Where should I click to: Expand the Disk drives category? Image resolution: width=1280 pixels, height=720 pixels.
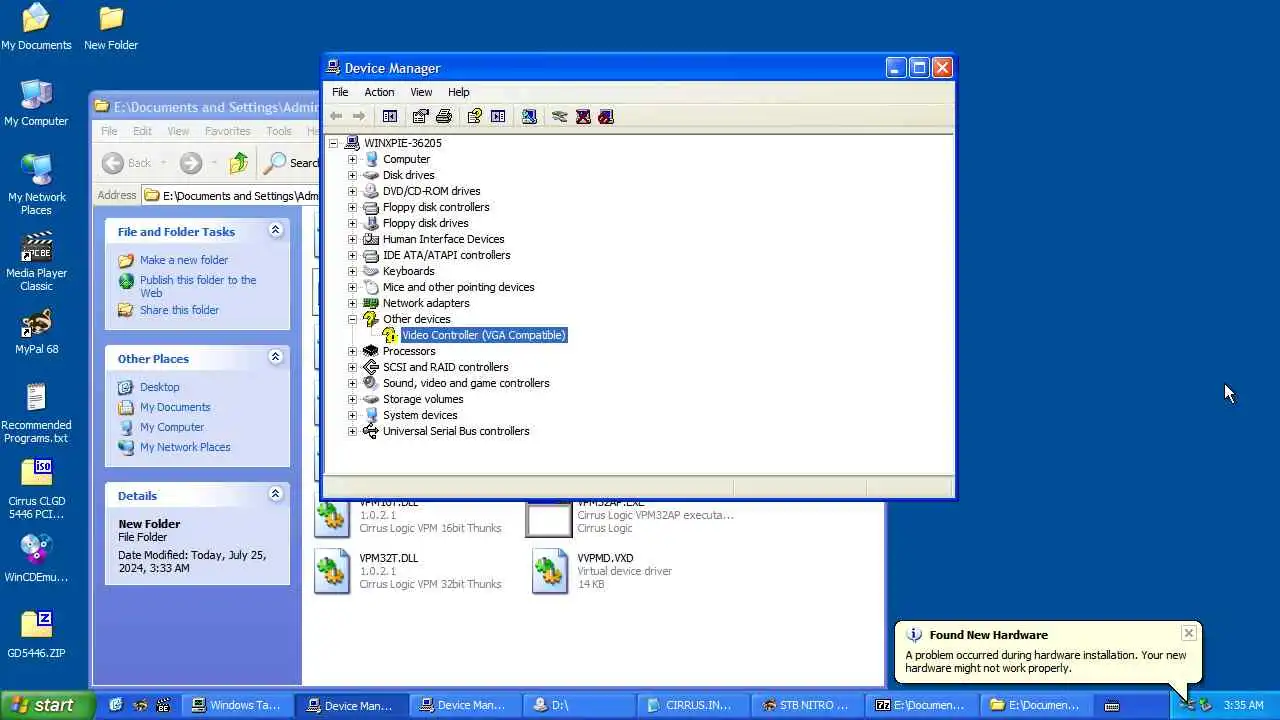352,175
